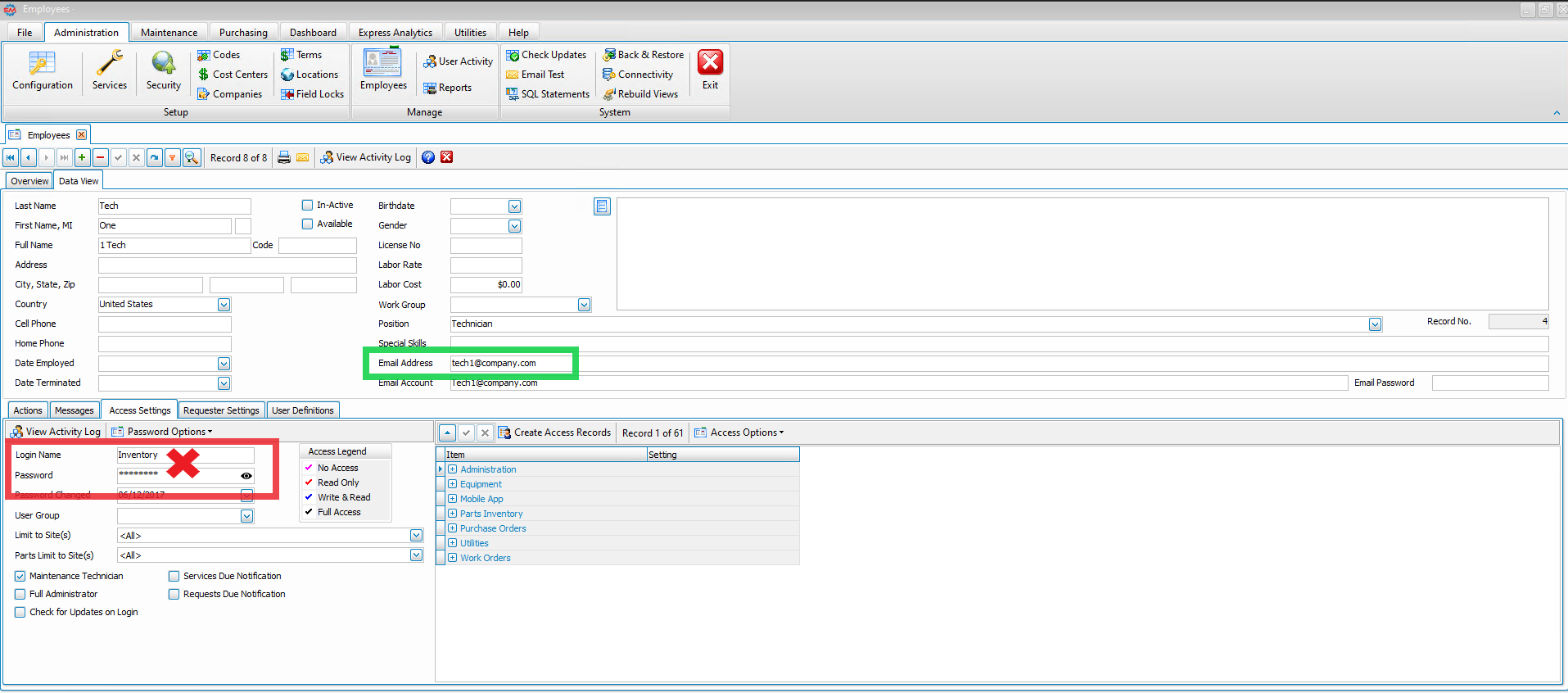Add new record with green plus icon
This screenshot has width=1568, height=693.
point(82,157)
